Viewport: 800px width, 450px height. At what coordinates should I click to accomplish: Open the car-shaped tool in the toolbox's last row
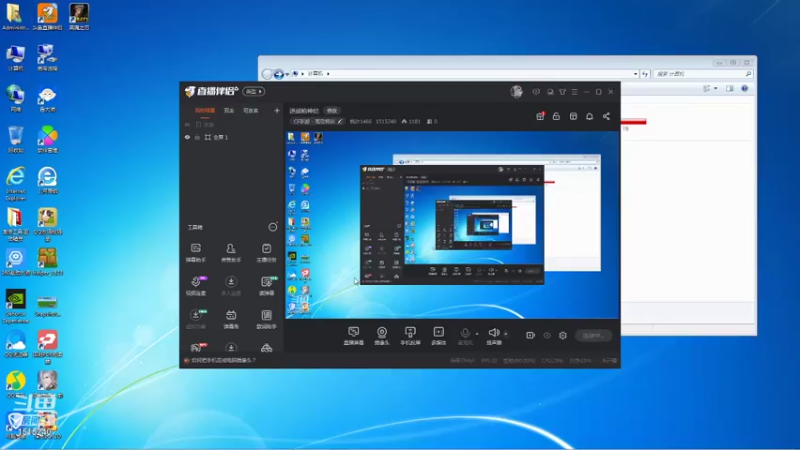click(x=266, y=348)
